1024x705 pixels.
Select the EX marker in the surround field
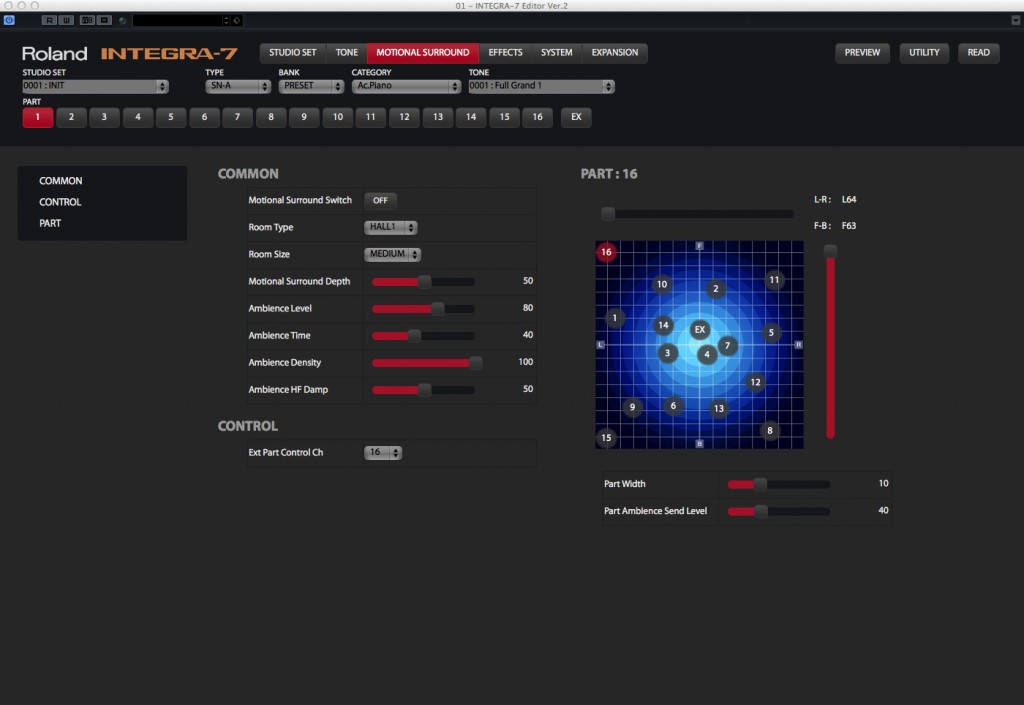click(x=699, y=329)
